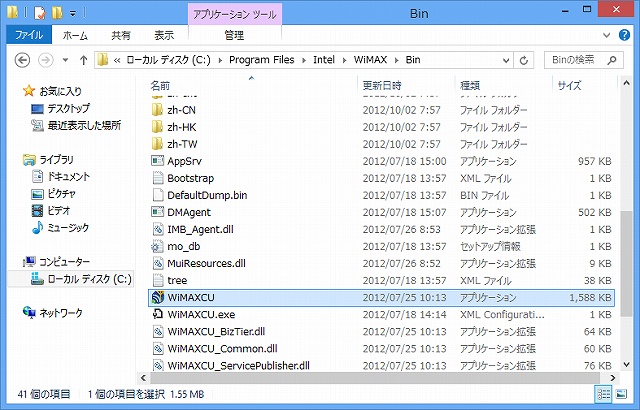
Task: Click the Properties quick access icon
Action: click(x=40, y=13)
